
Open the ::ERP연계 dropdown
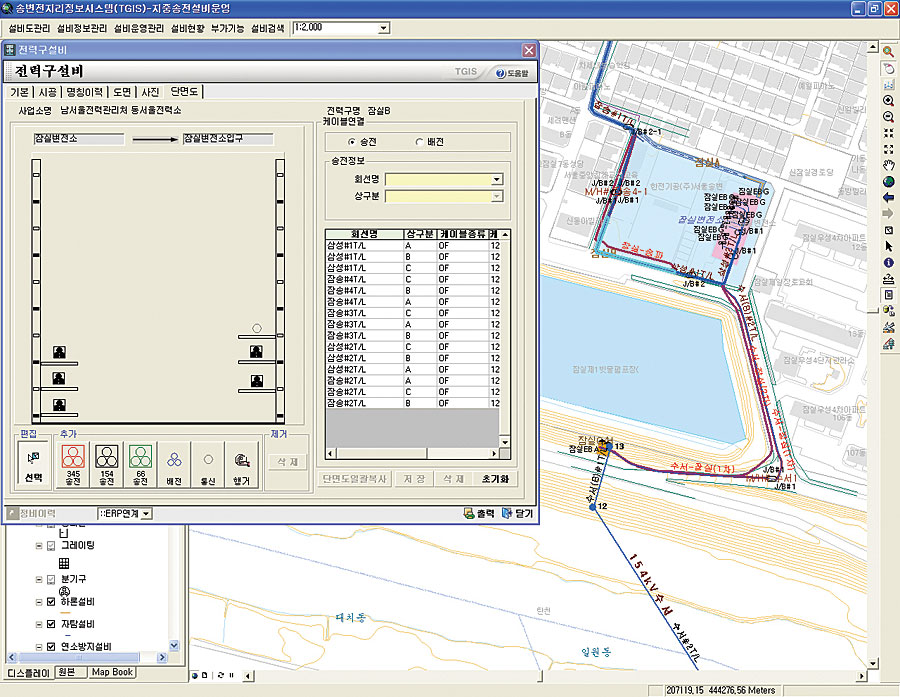[146, 513]
